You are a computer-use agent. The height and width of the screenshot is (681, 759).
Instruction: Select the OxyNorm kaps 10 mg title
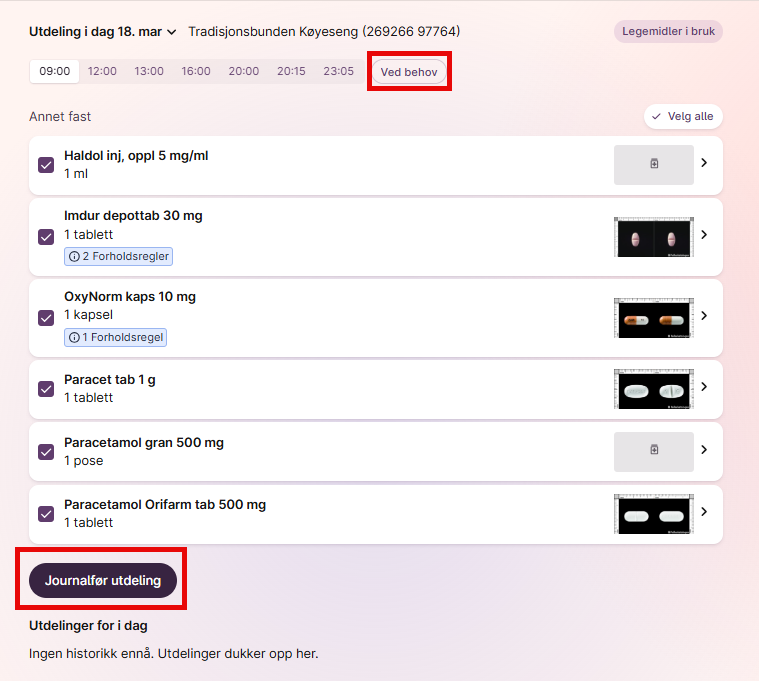pyautogui.click(x=130, y=297)
